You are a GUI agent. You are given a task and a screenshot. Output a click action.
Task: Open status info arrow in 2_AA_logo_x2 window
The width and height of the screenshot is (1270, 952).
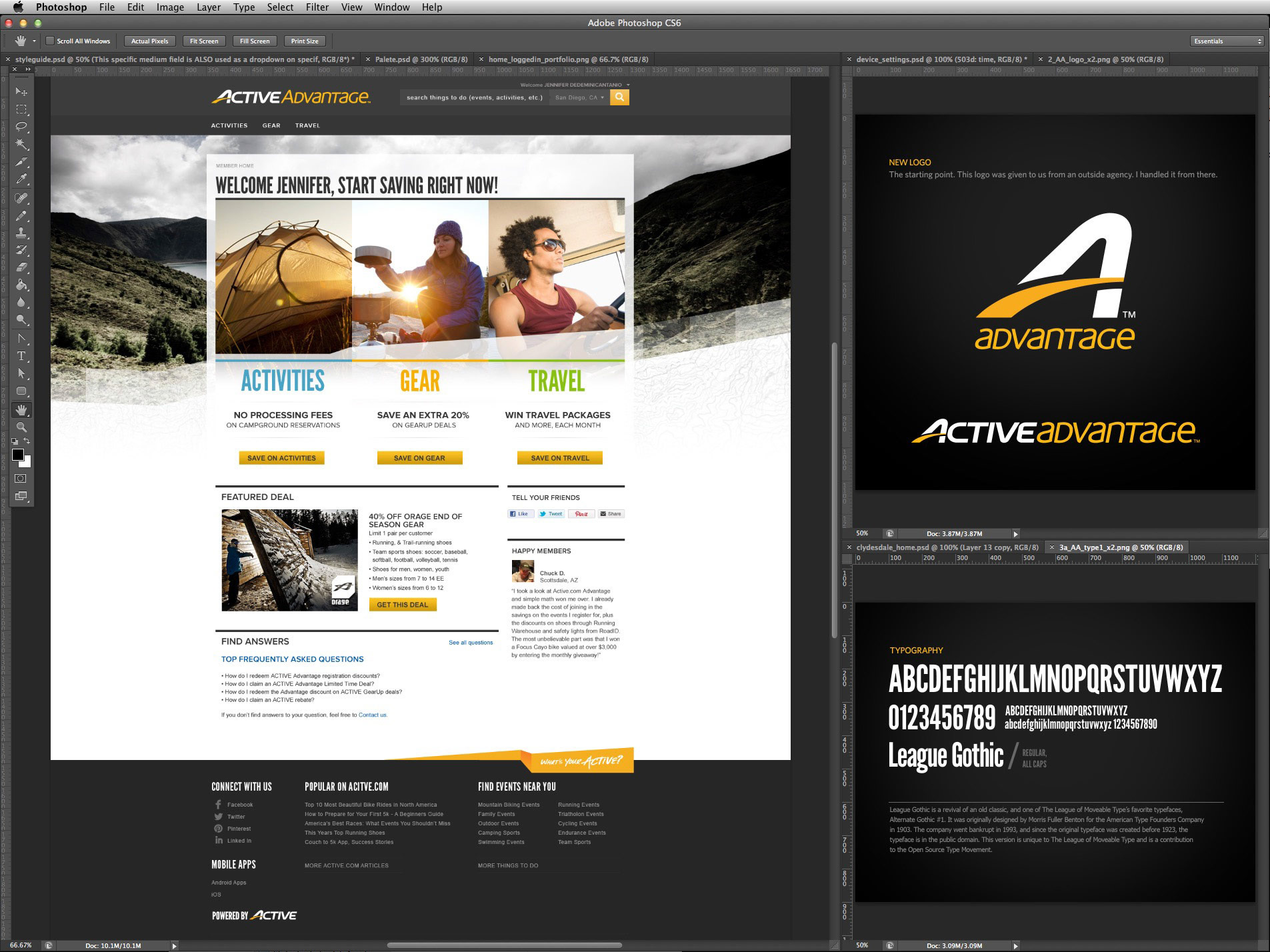click(x=1016, y=533)
